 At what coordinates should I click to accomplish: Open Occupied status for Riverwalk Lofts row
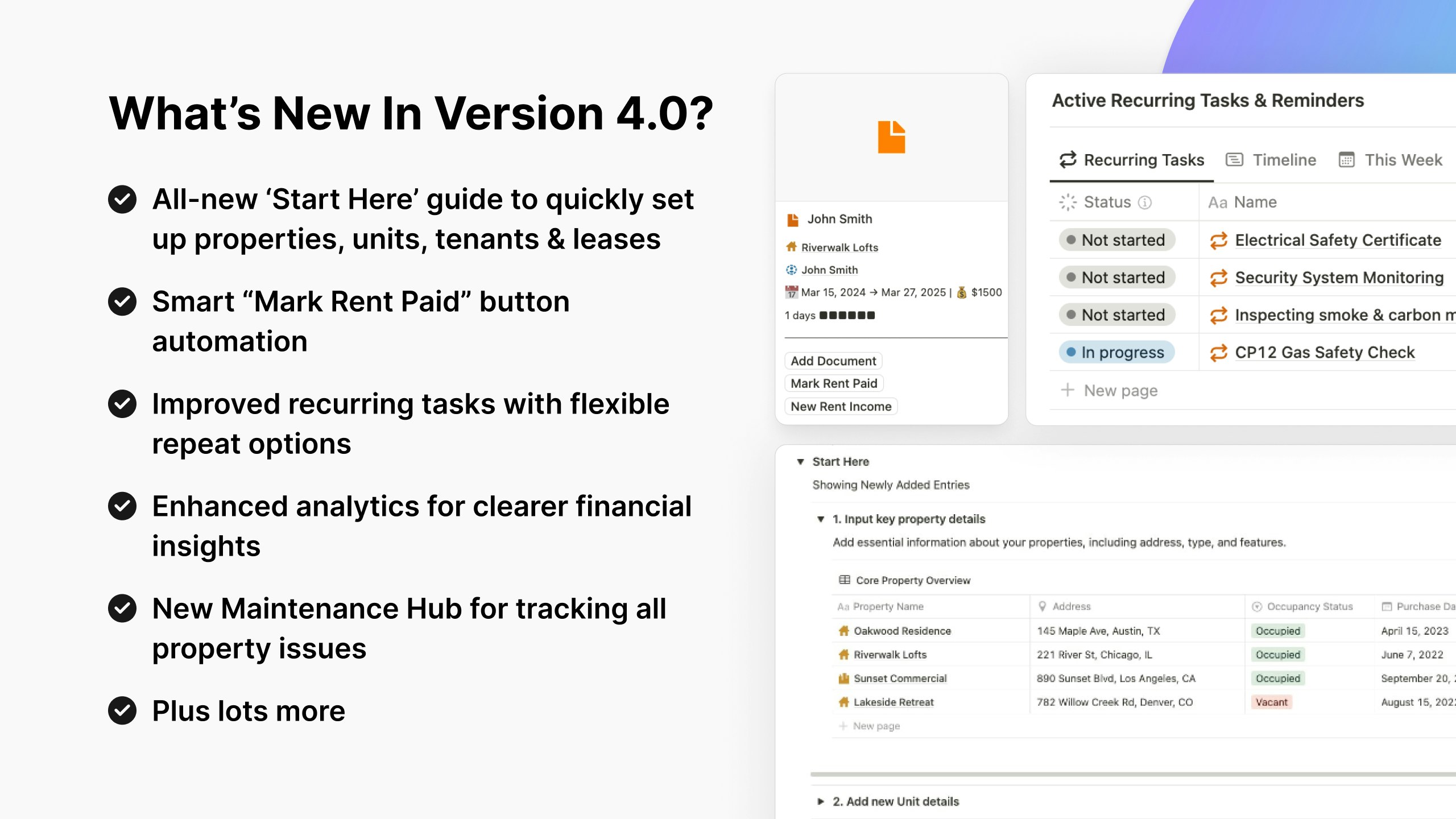click(1277, 655)
